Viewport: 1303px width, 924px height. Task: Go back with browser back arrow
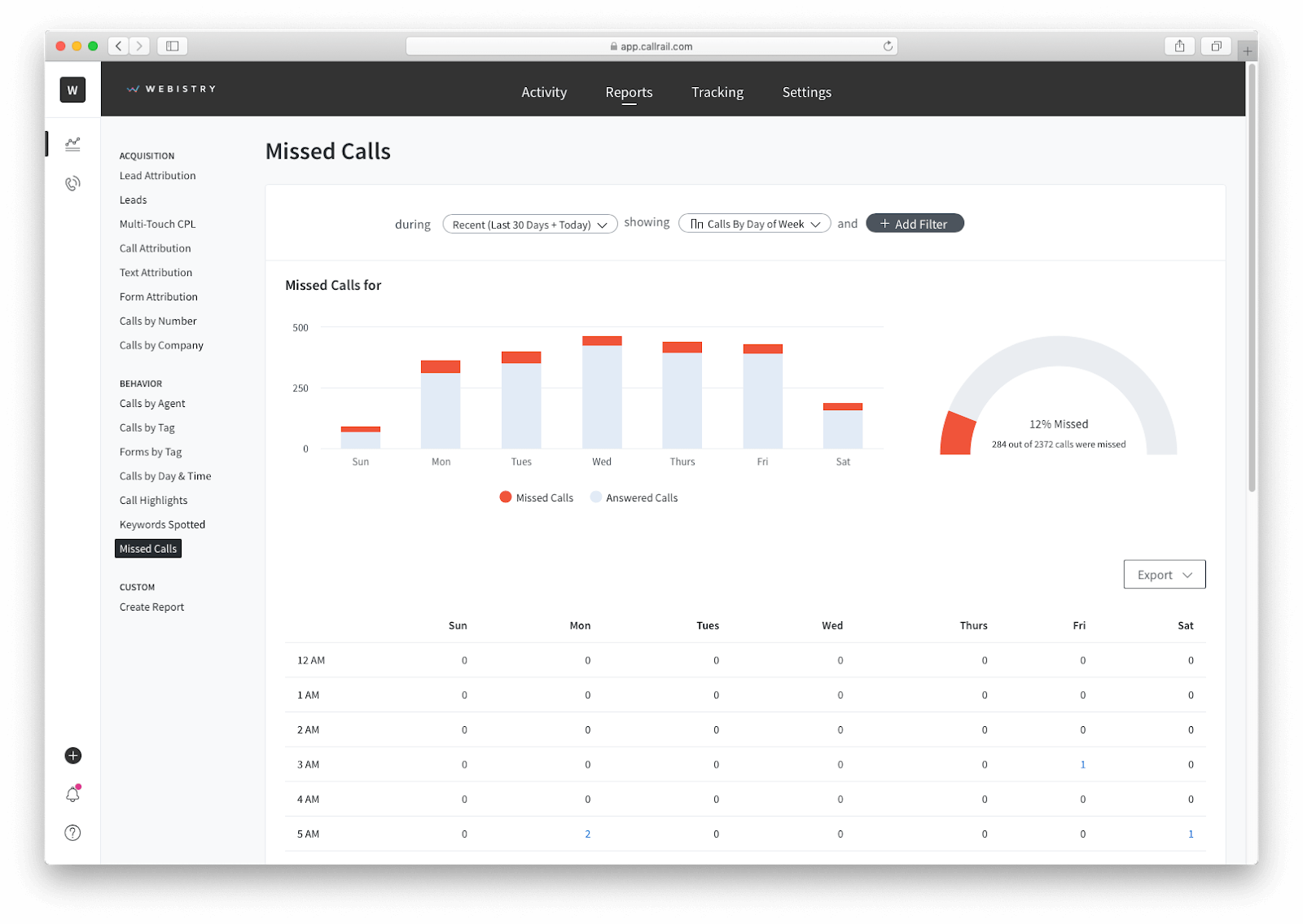[x=119, y=46]
